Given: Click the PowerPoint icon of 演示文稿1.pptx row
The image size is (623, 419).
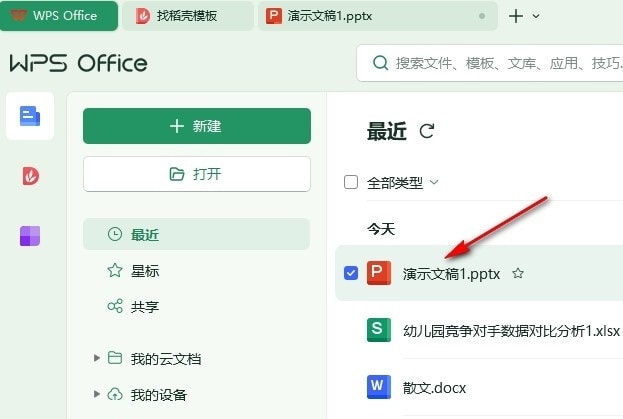Looking at the screenshot, I should coord(379,273).
